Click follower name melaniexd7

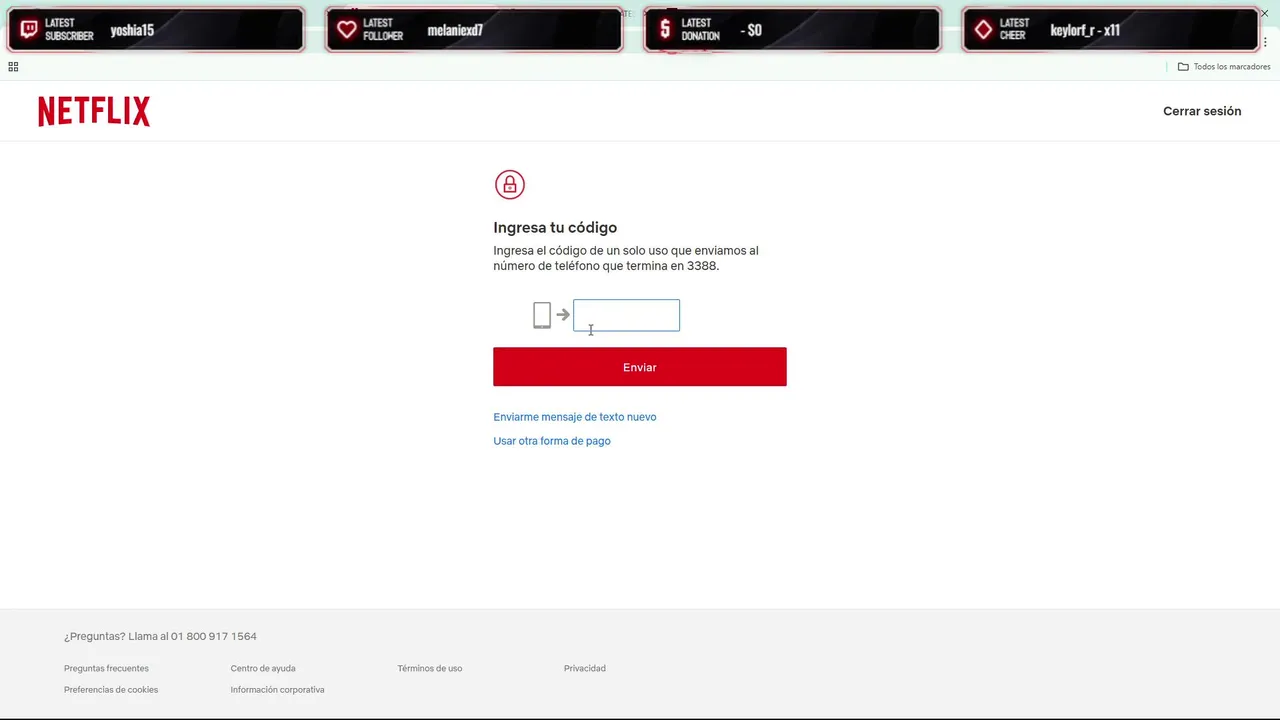(x=455, y=30)
